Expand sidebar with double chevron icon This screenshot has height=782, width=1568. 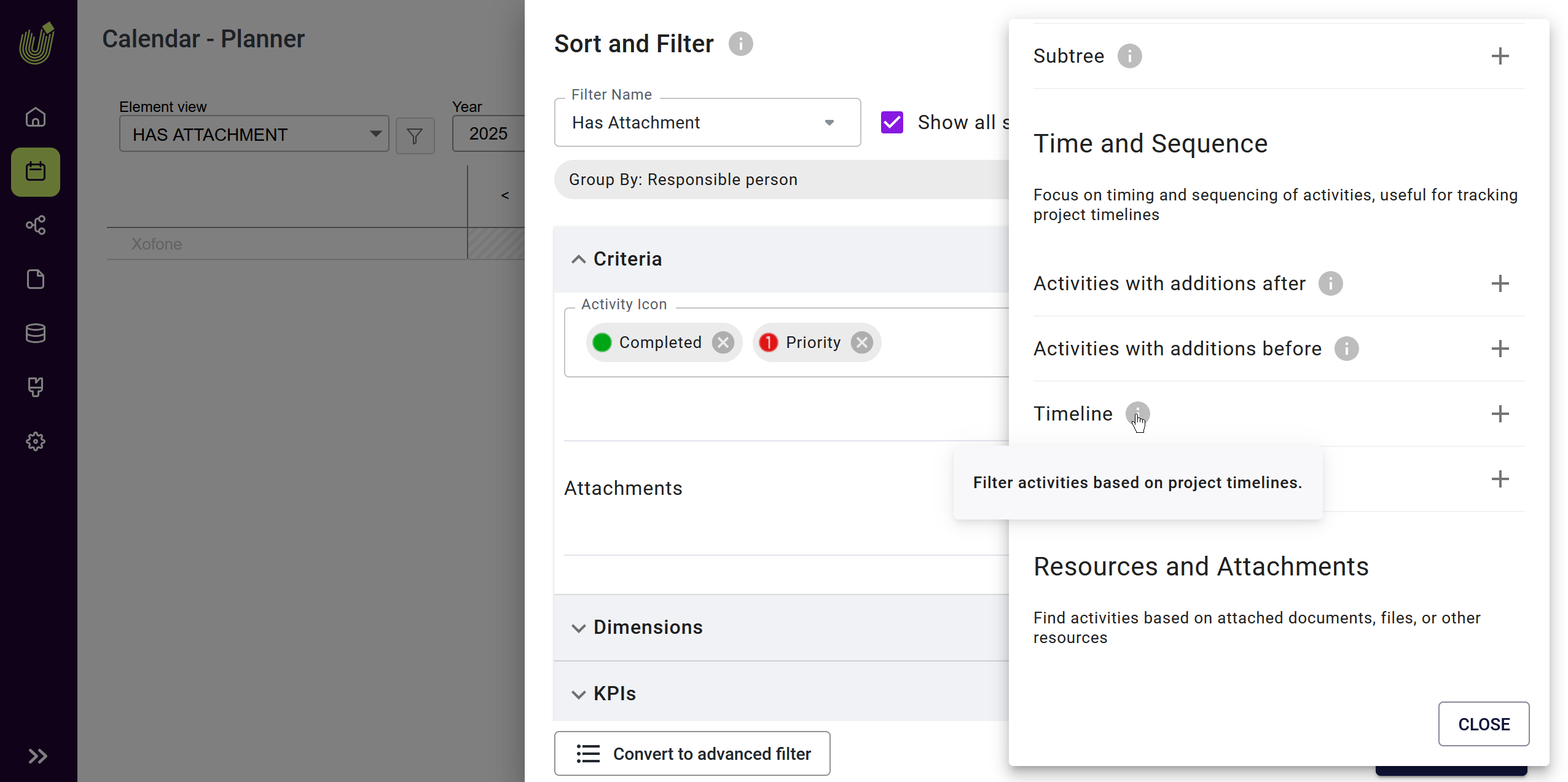pyautogui.click(x=37, y=756)
